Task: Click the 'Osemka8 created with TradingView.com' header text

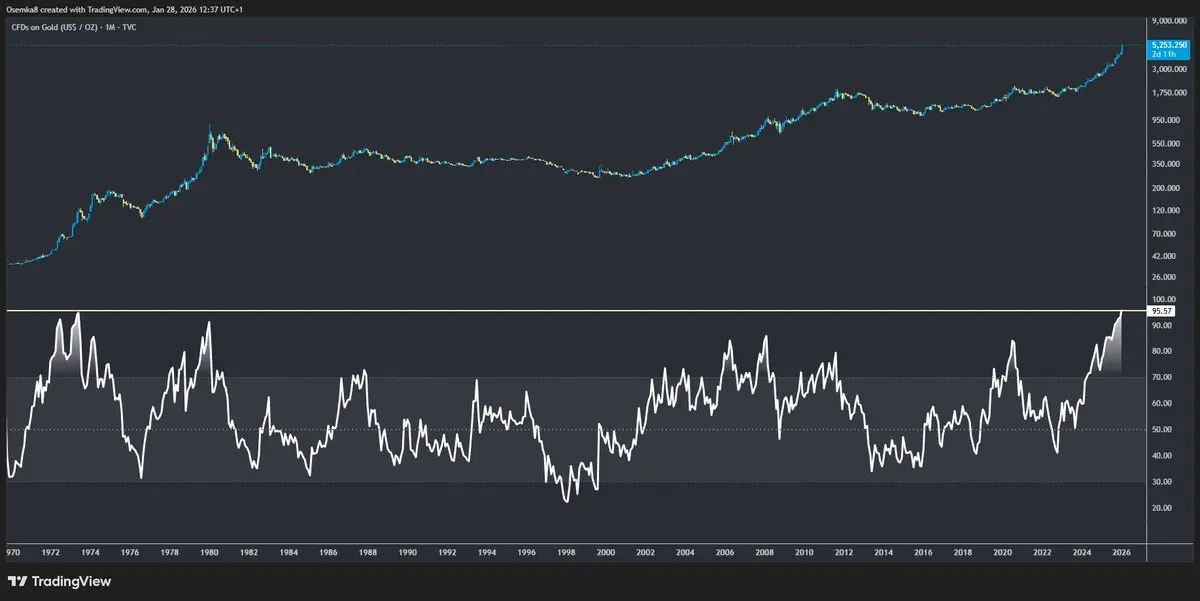Action: pos(75,9)
